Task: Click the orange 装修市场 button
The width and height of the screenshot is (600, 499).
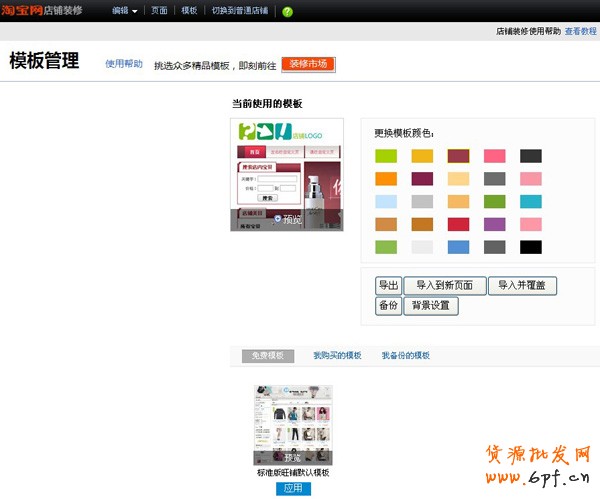Action: (308, 64)
